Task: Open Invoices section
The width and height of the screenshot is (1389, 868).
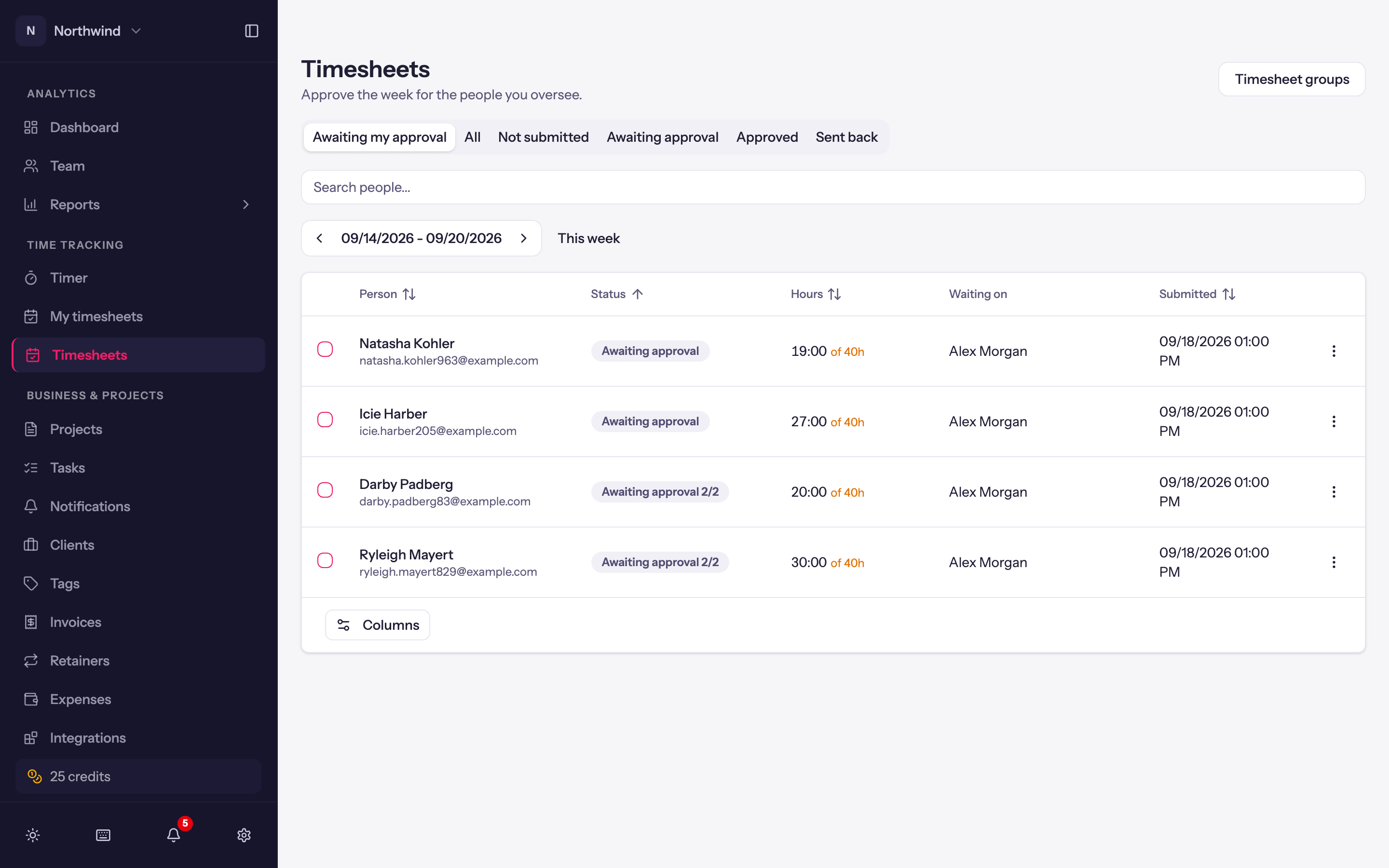Action: pyautogui.click(x=138, y=622)
